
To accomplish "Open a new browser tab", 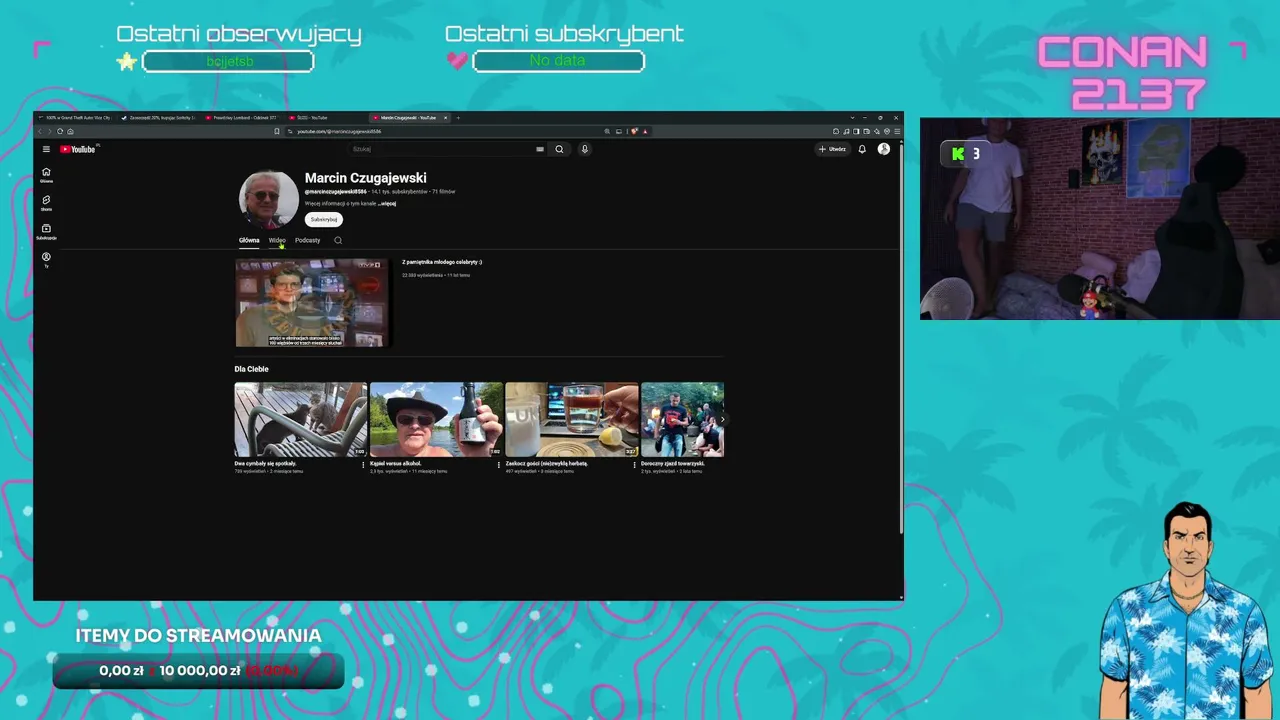I will [458, 118].
